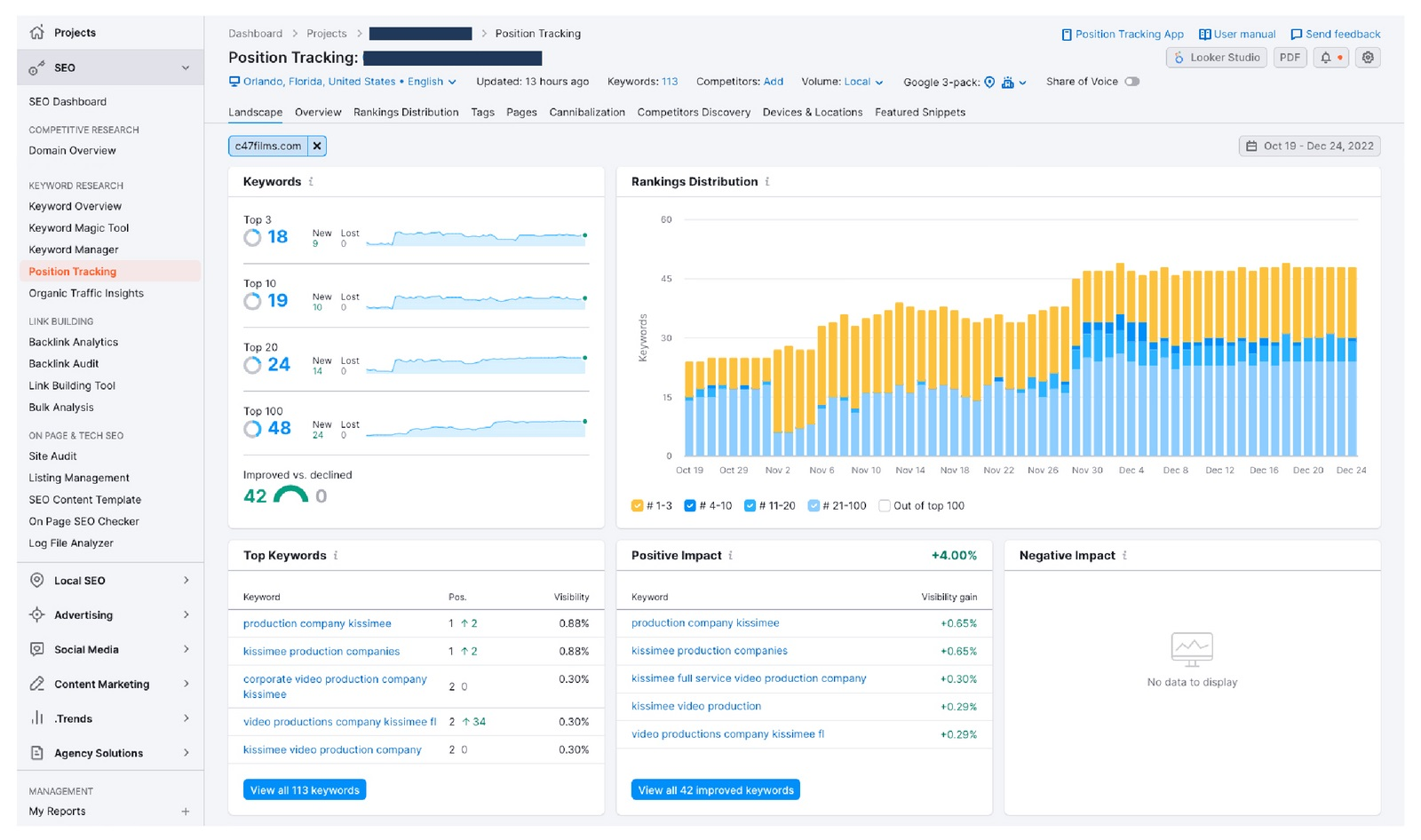
Task: Click the Google 3-pack location pin icon
Action: 989,83
